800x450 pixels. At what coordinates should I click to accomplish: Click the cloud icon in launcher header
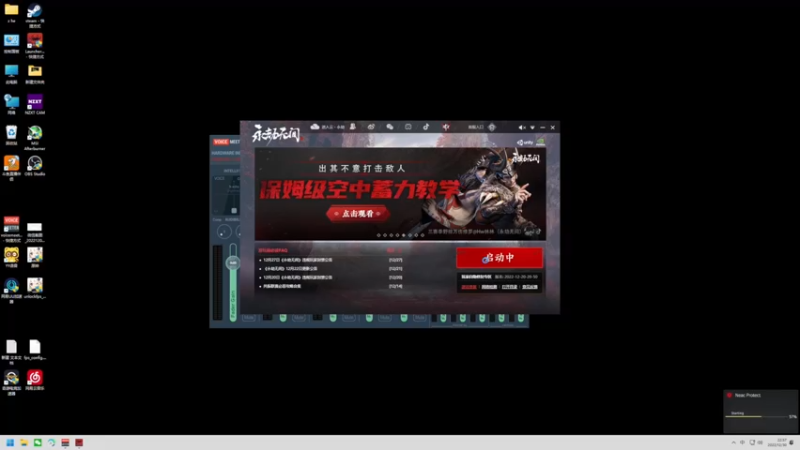pos(315,127)
